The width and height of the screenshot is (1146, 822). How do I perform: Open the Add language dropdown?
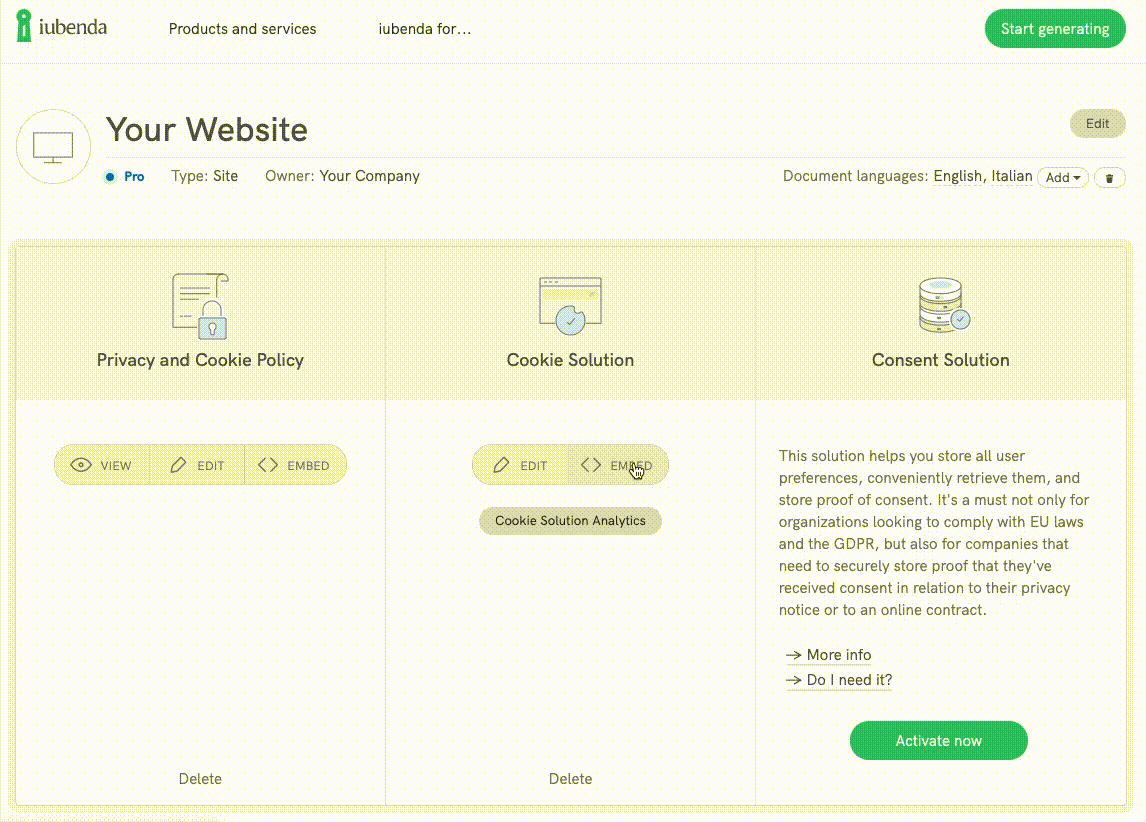click(1062, 177)
